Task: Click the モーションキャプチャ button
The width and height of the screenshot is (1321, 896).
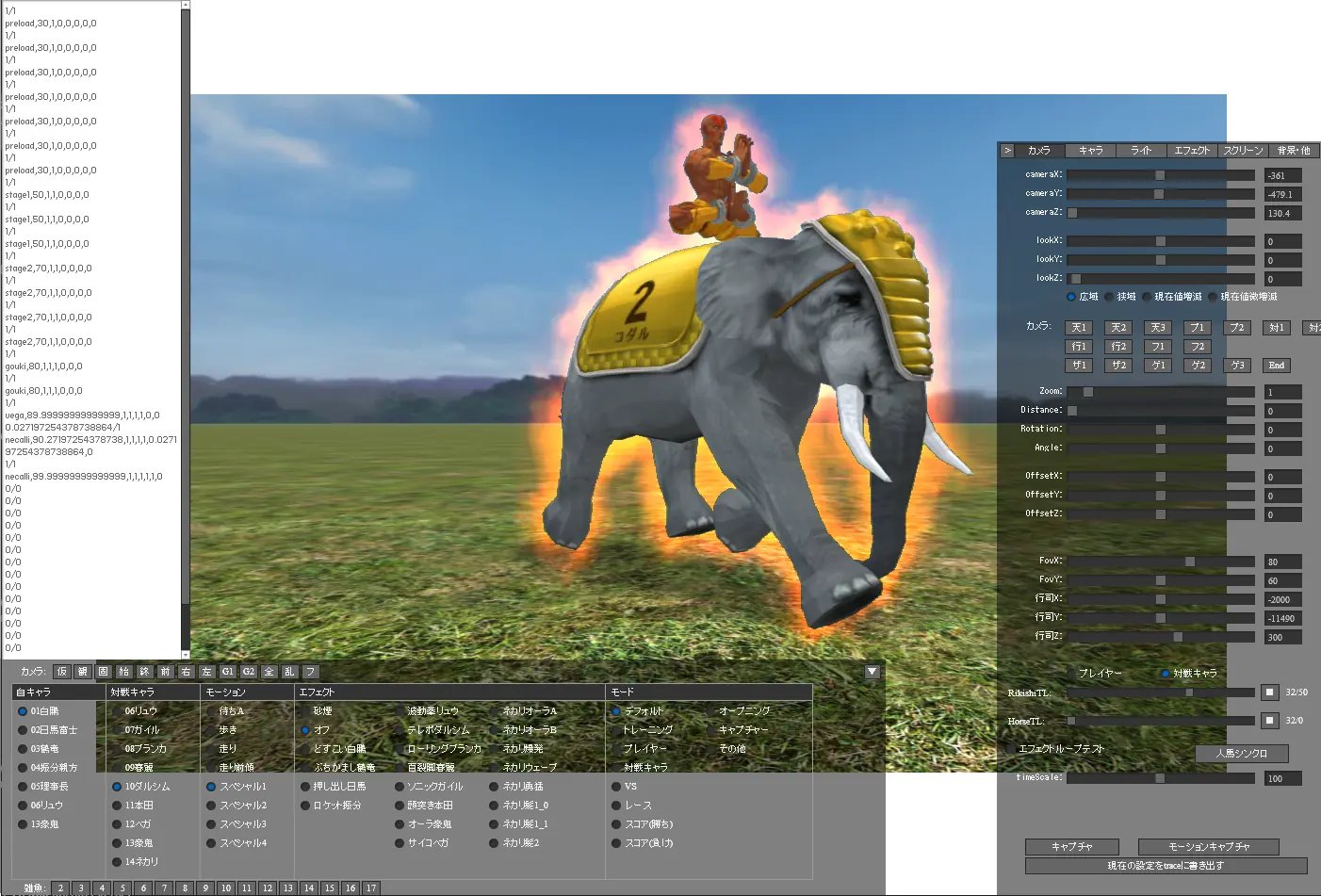Action: (x=1209, y=847)
